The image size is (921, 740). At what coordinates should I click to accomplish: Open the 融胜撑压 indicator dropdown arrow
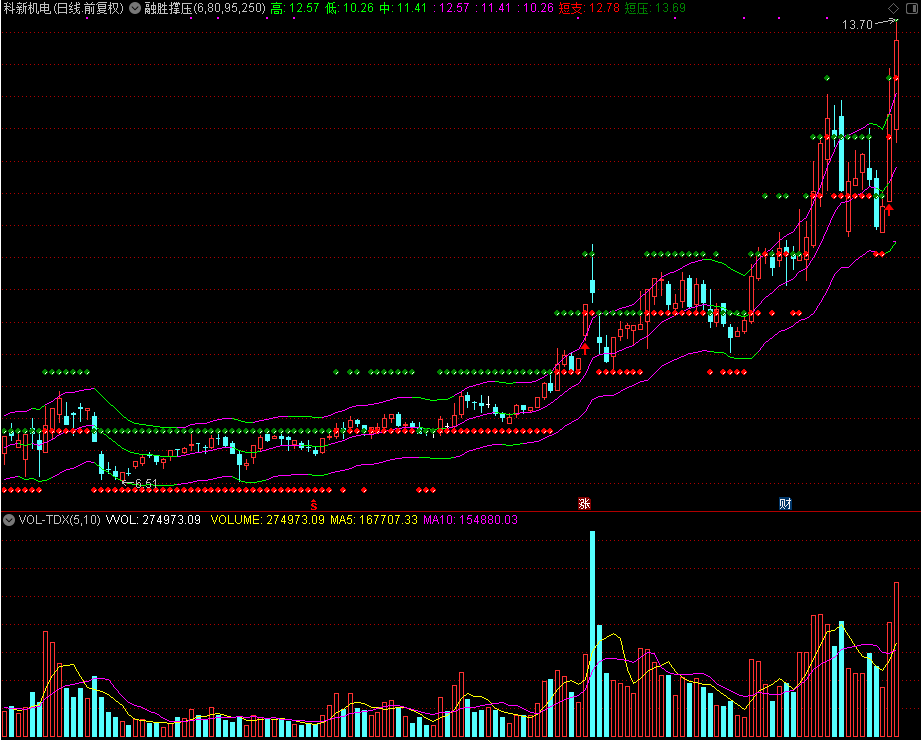point(135,8)
